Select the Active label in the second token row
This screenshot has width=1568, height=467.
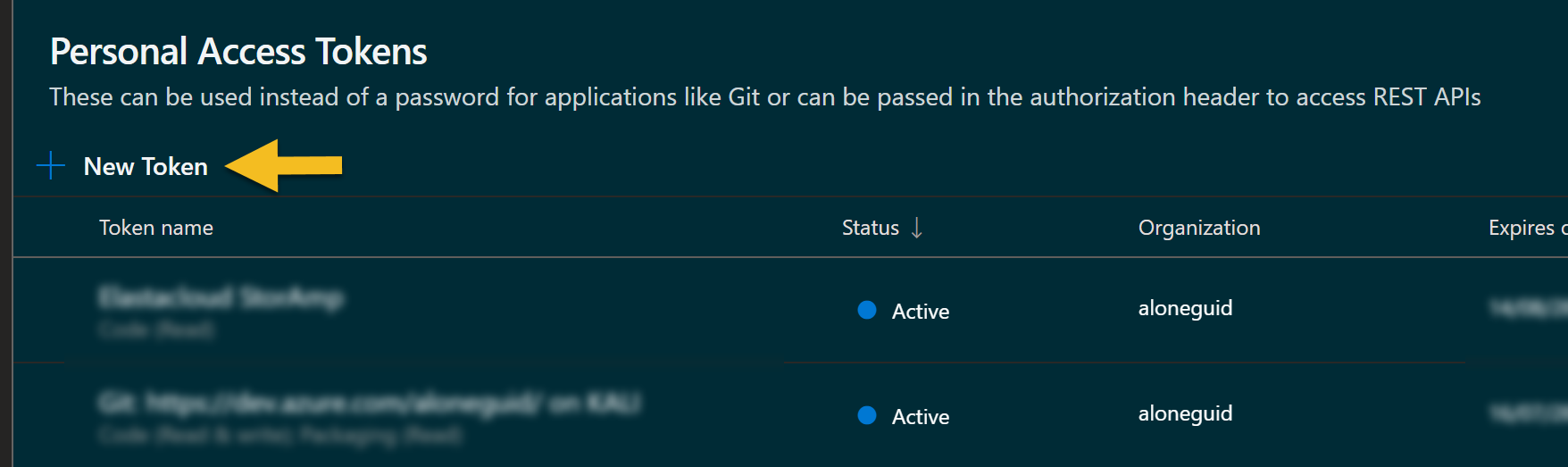pos(921,417)
